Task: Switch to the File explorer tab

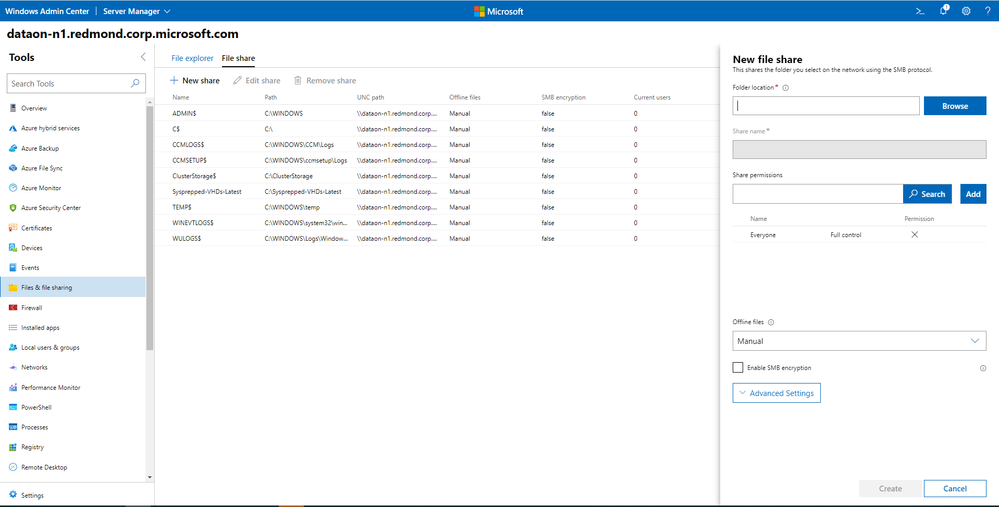Action: pyautogui.click(x=192, y=58)
